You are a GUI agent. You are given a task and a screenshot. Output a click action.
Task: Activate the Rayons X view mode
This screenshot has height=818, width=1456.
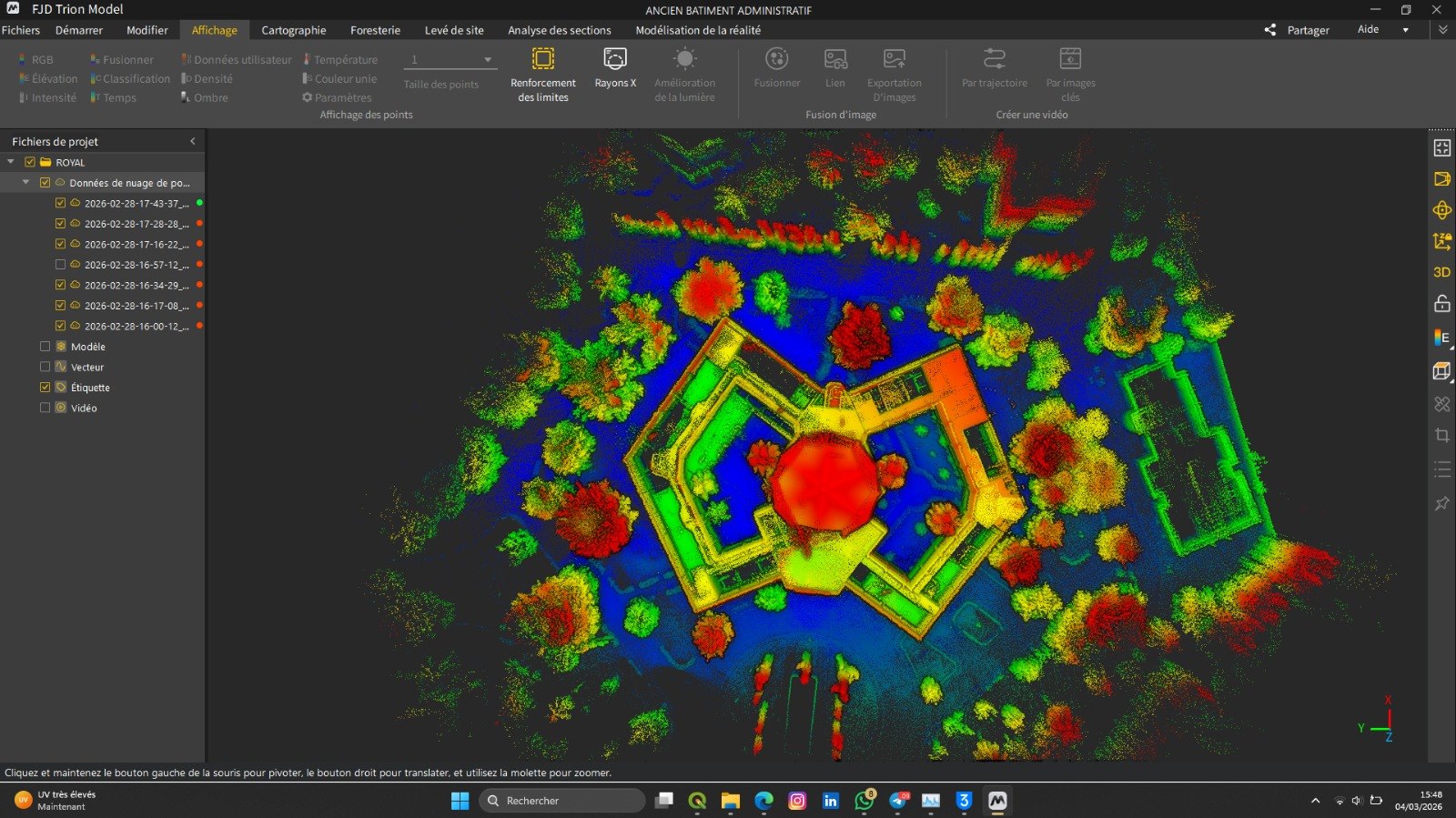[x=615, y=69]
